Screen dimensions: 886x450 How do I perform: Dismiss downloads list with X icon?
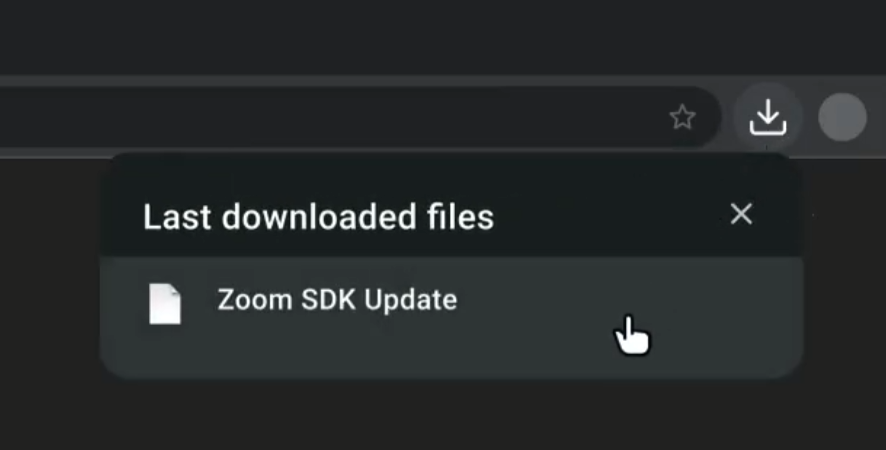click(741, 214)
